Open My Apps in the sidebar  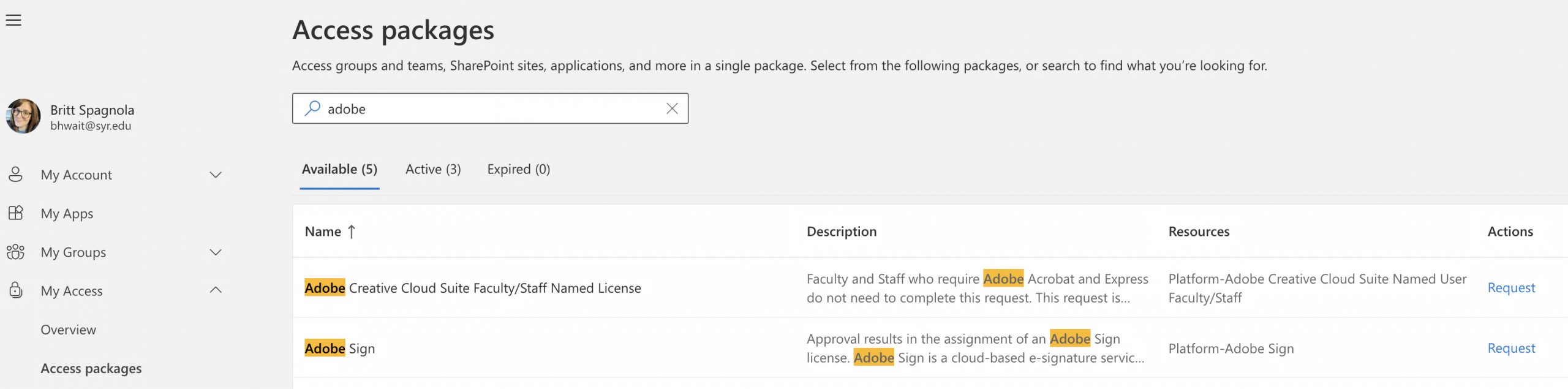[x=67, y=214]
